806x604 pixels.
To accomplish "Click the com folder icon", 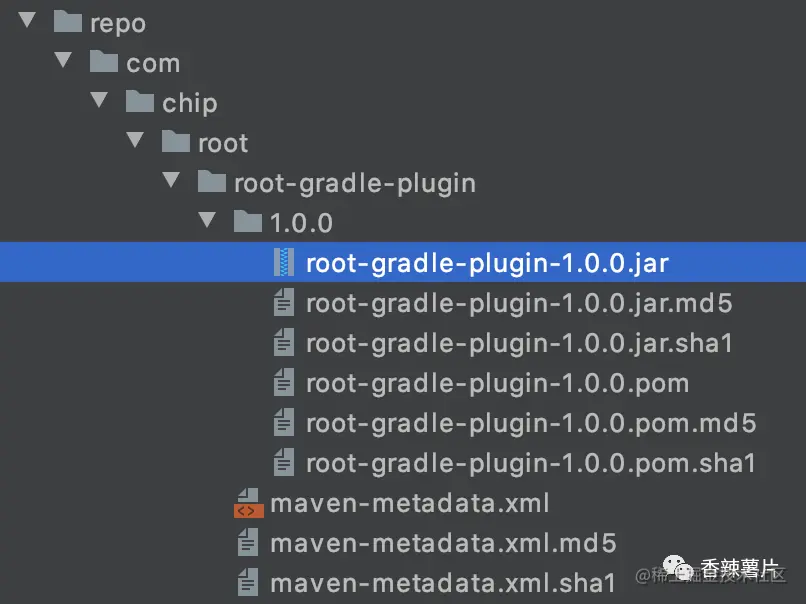I will click(x=104, y=63).
